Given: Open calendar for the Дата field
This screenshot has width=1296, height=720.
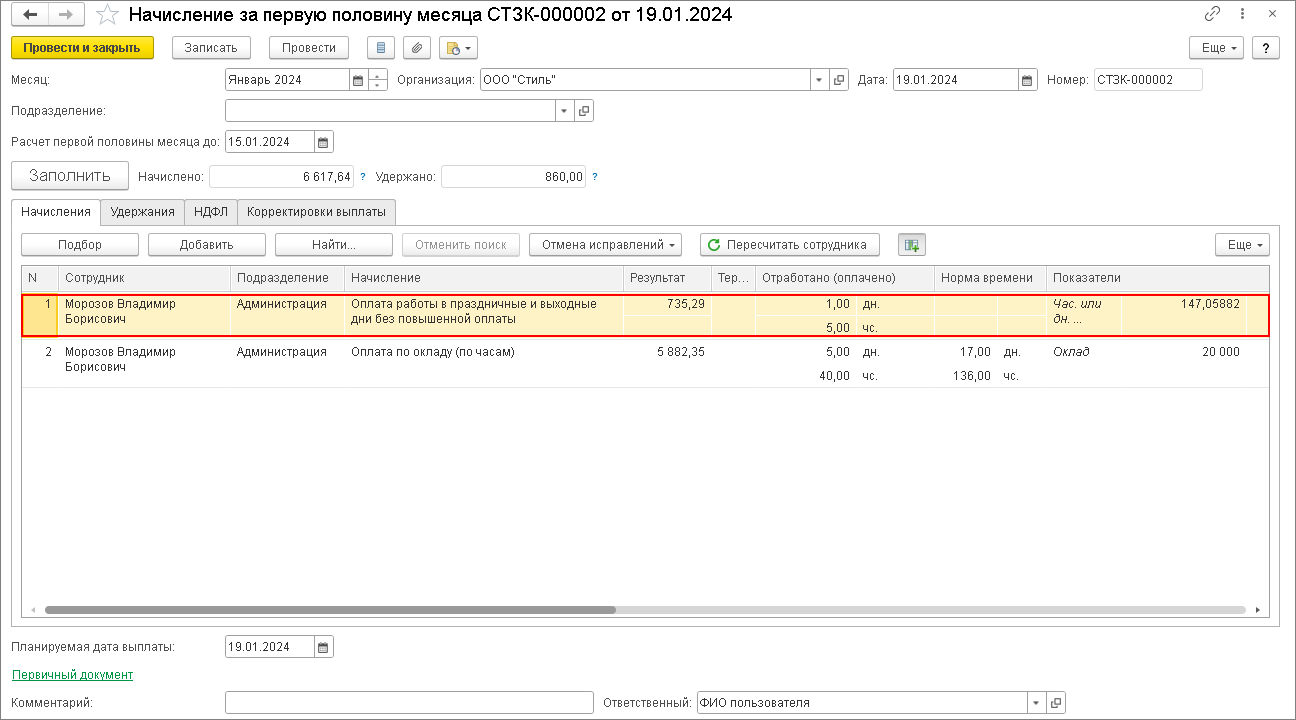Looking at the screenshot, I should tap(1027, 80).
